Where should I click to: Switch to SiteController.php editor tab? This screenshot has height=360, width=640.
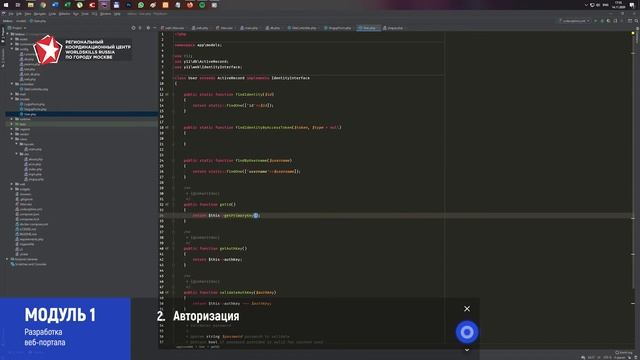(302, 28)
